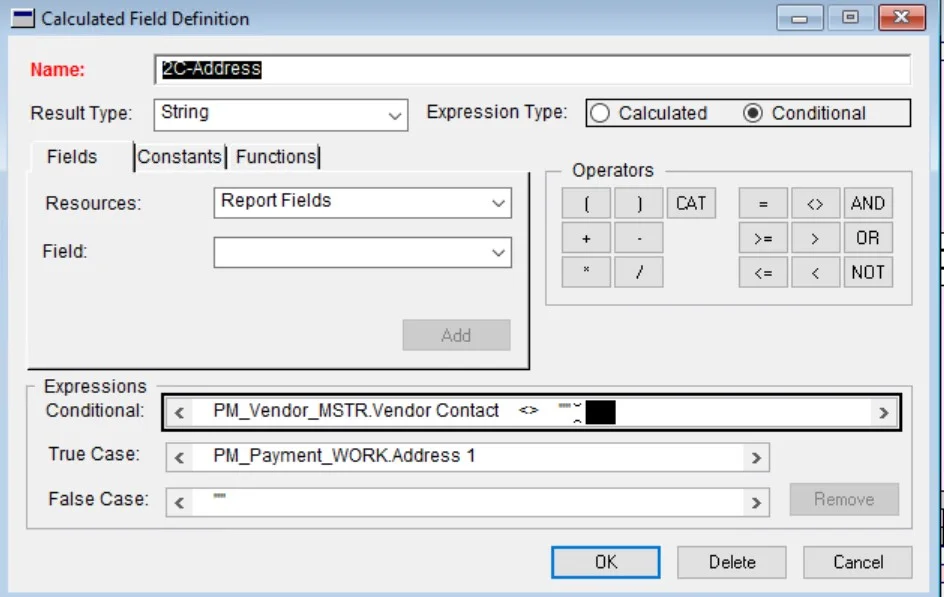
Task: Click the disabled Add button
Action: coord(456,335)
